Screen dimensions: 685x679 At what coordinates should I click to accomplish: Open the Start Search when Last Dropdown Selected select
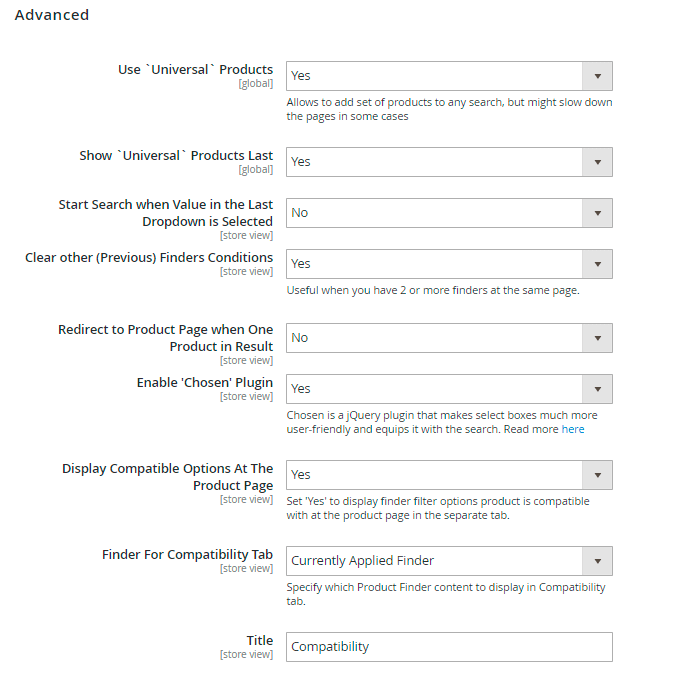pyautogui.click(x=449, y=213)
